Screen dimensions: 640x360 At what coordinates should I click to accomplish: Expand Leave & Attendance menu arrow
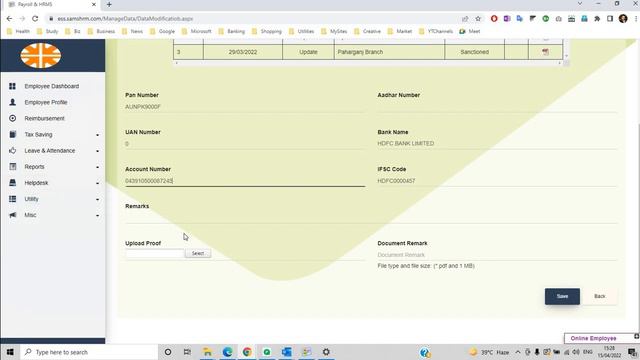click(98, 151)
